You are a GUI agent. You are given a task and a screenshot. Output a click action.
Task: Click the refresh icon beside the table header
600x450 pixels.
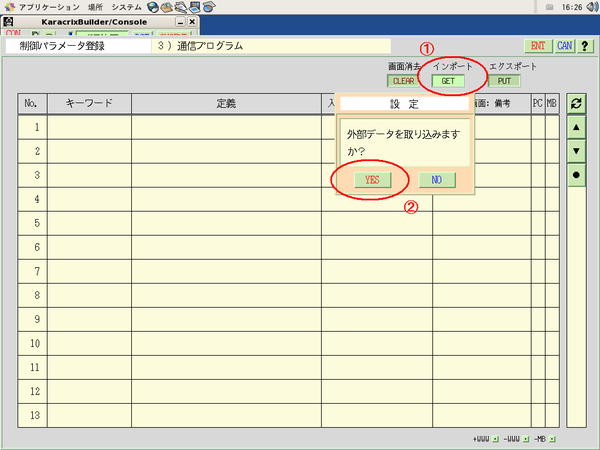tap(576, 103)
